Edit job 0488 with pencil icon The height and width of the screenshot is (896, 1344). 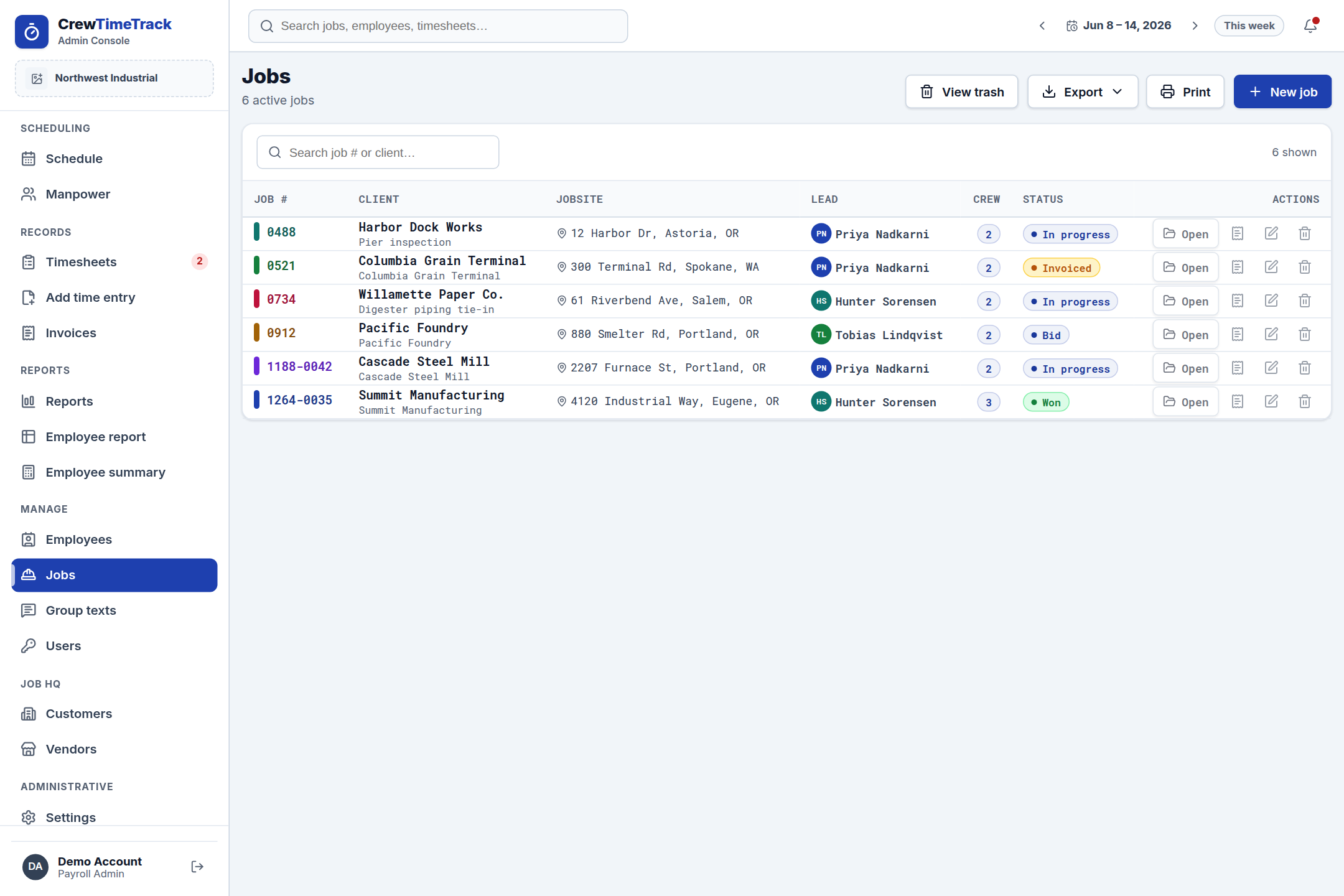coord(1271,233)
